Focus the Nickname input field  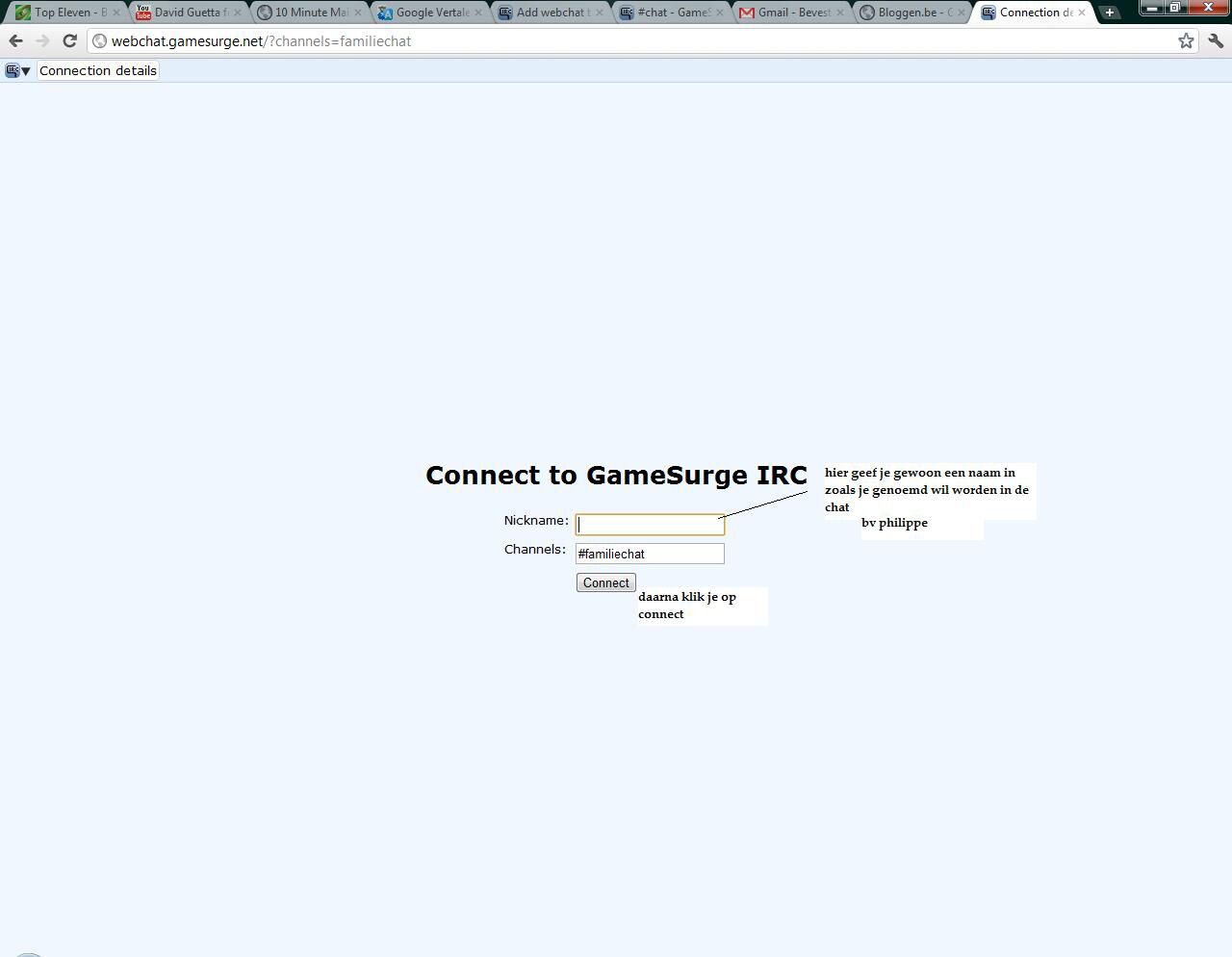coord(650,525)
